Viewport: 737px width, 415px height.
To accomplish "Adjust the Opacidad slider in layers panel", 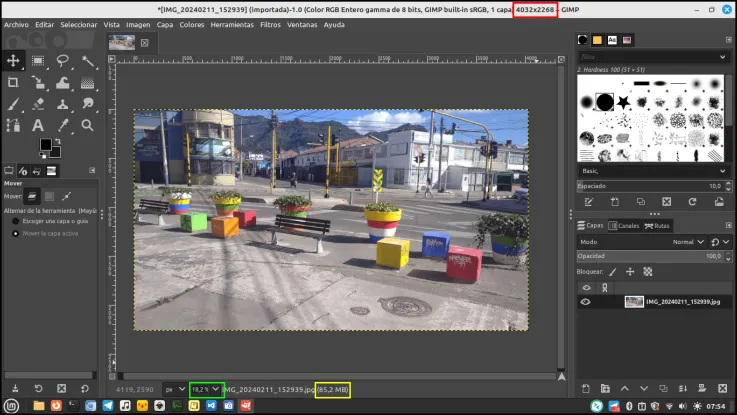I will pyautogui.click(x=651, y=256).
